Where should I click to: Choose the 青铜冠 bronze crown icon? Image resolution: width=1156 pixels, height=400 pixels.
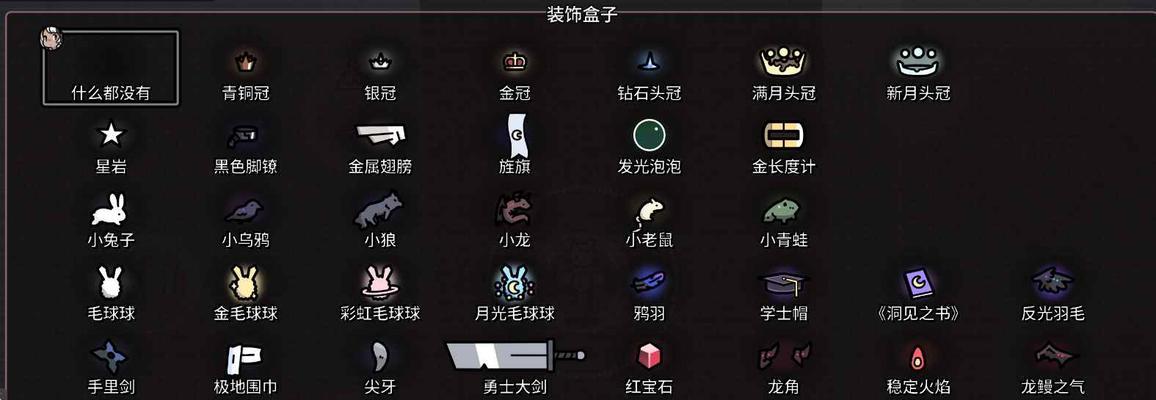245,62
